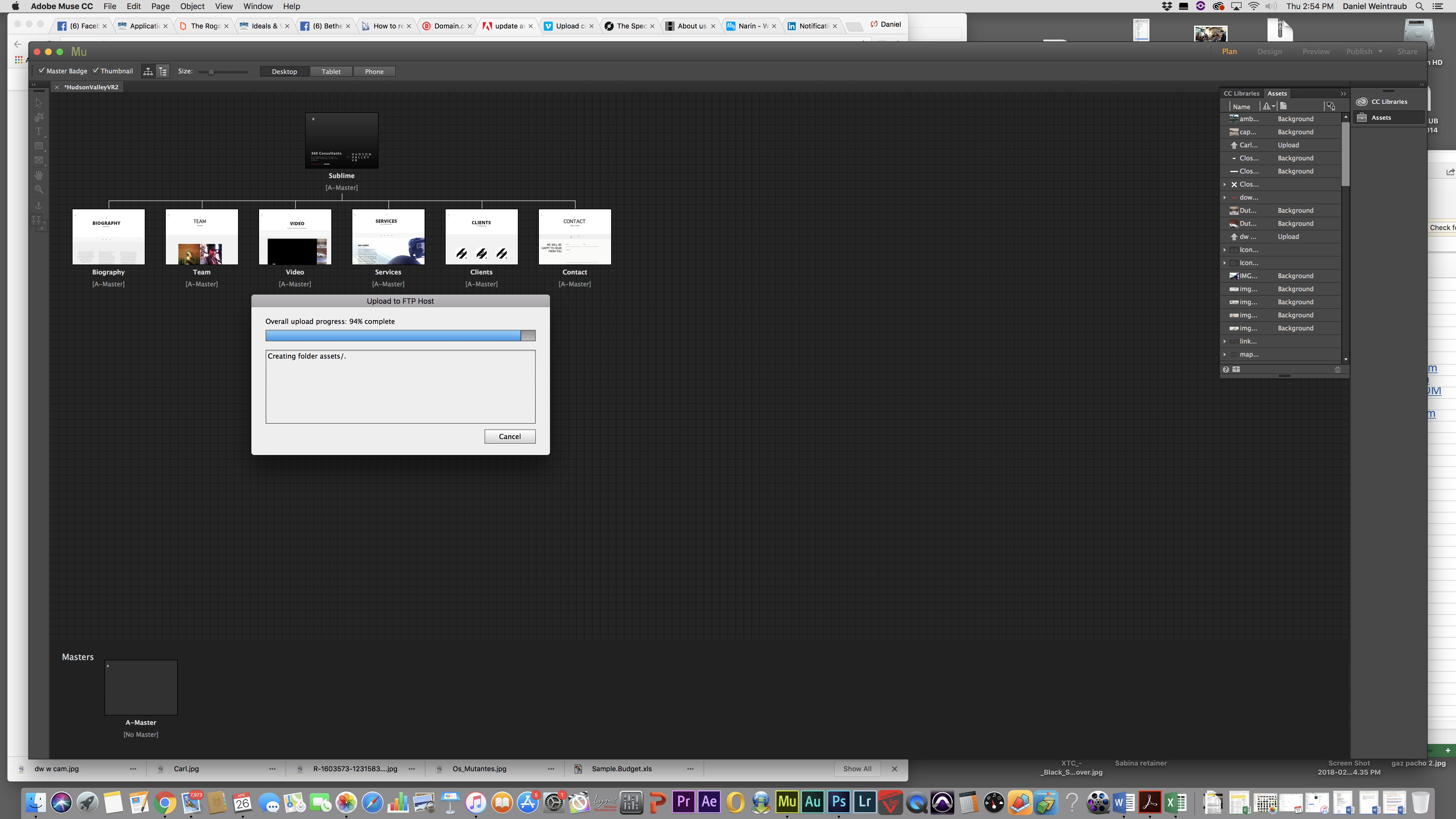Click the upload progress bar
The height and width of the screenshot is (819, 1456).
click(x=400, y=336)
